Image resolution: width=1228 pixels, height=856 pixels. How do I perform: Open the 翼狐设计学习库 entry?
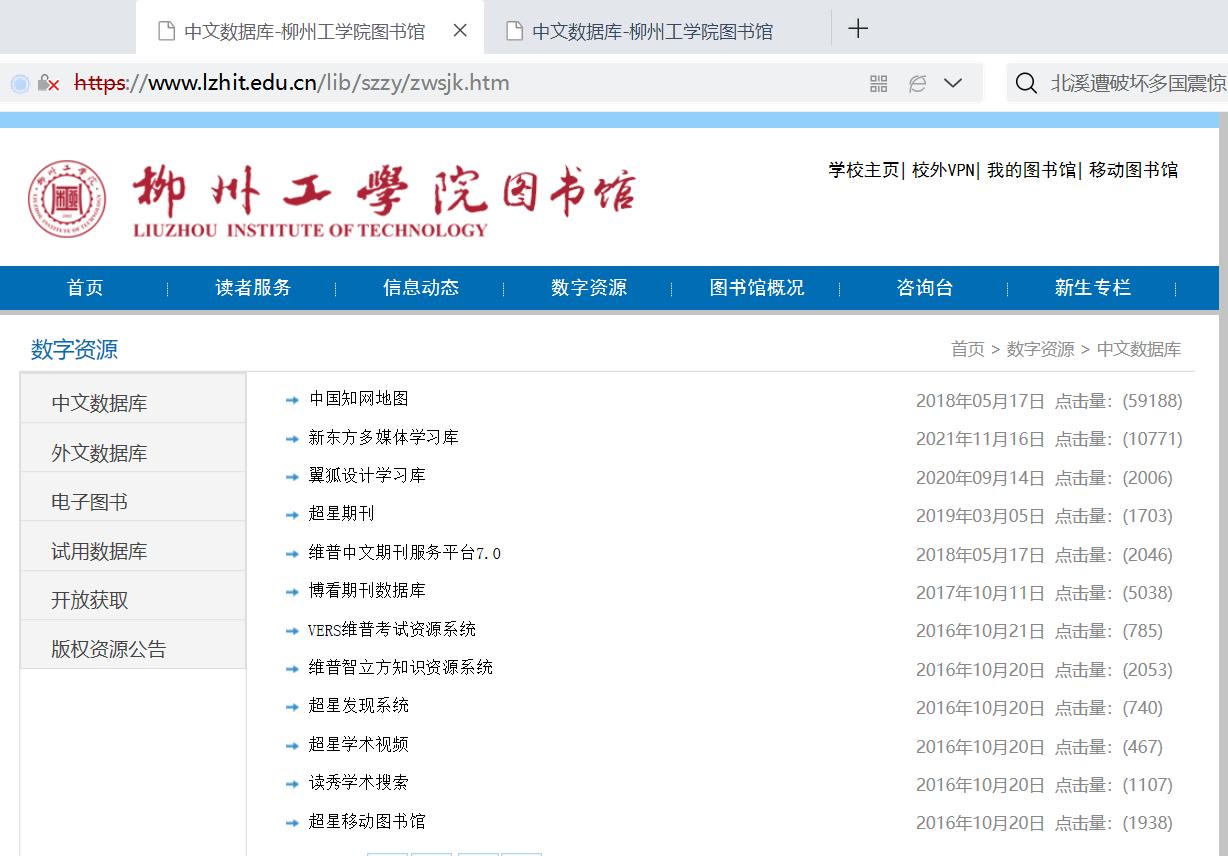(367, 475)
